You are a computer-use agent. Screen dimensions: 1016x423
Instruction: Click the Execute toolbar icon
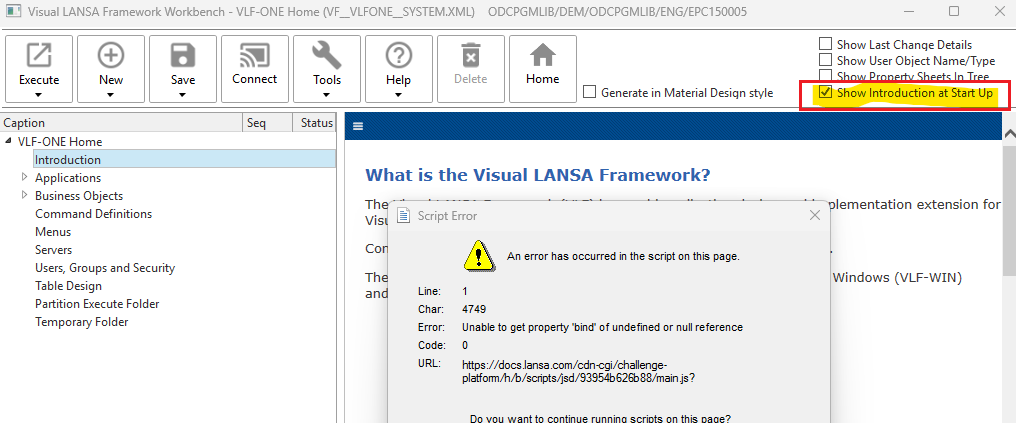pyautogui.click(x=39, y=55)
